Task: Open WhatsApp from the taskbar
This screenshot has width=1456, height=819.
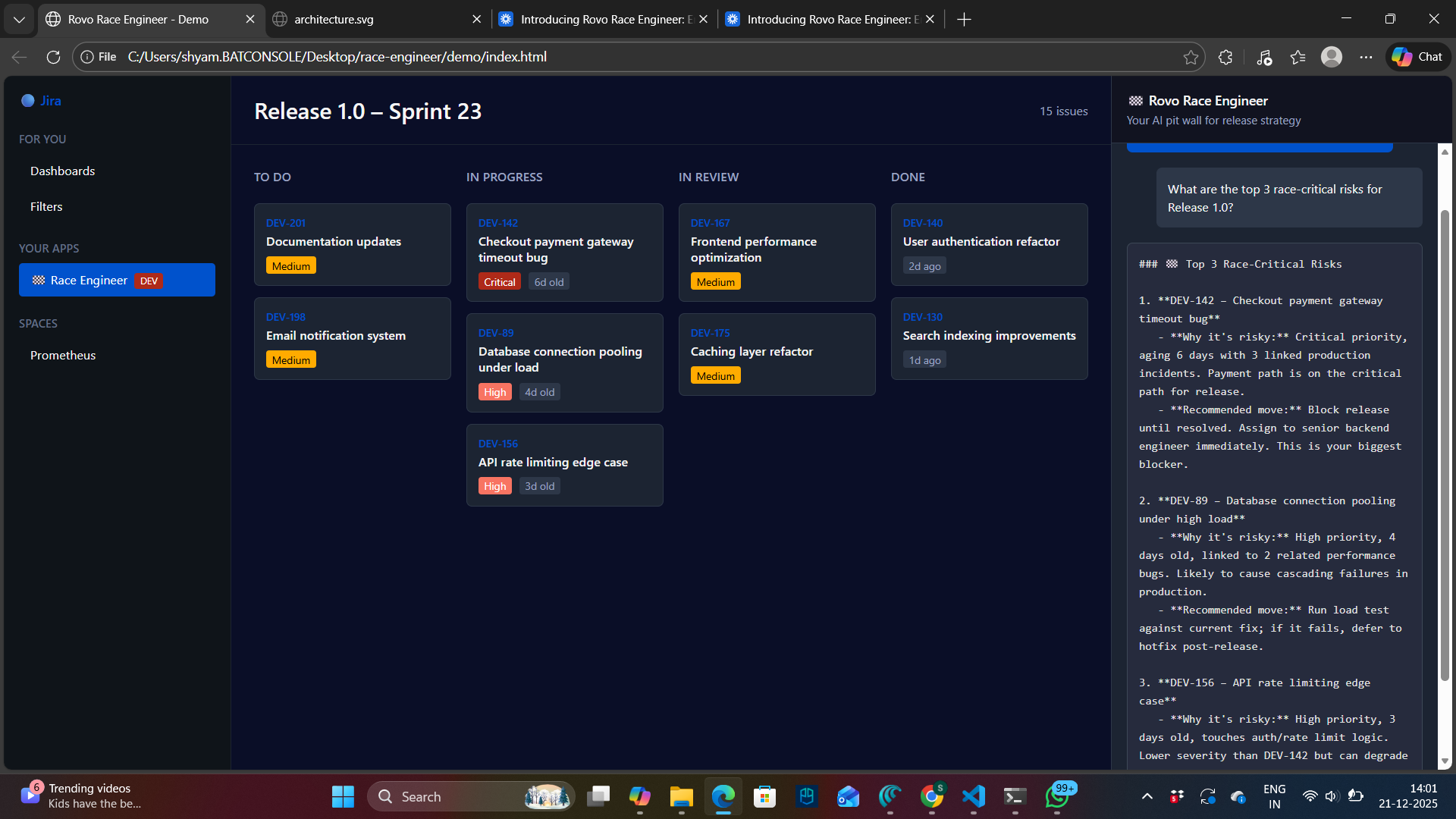Action: pyautogui.click(x=1057, y=796)
